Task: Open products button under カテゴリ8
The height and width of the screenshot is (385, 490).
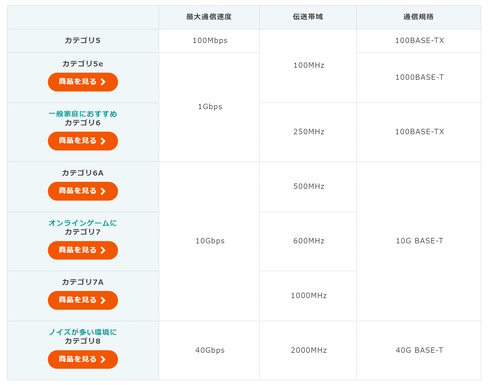Action: tap(83, 359)
